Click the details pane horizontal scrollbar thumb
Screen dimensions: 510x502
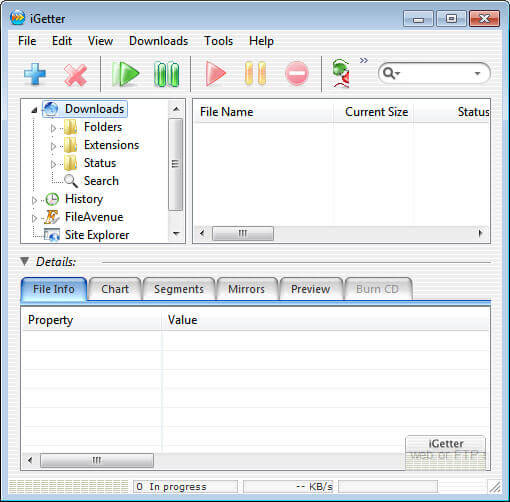coord(97,460)
